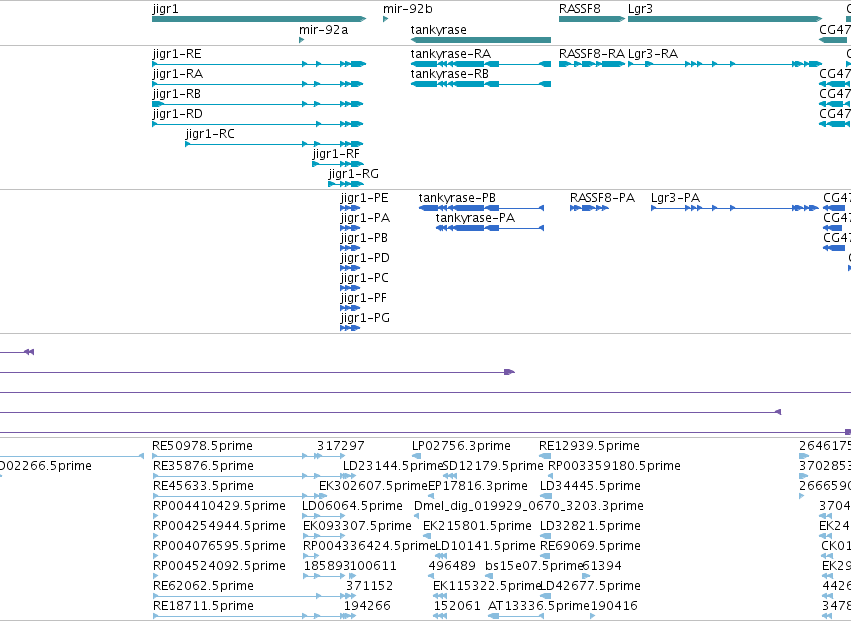The image size is (851, 621).
Task: Click EST RP004336424.5prime
Action: coord(310,556)
